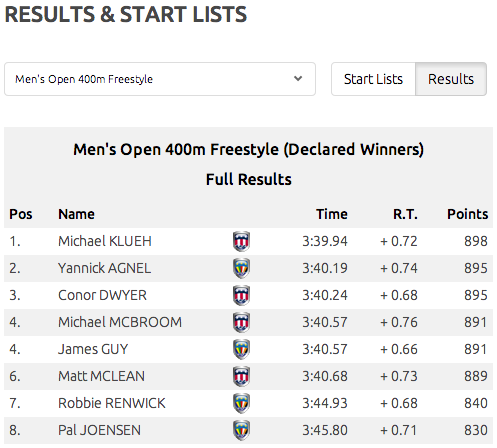
Task: Click team shield icon beside Conor DWYER
Action: pyautogui.click(x=241, y=295)
